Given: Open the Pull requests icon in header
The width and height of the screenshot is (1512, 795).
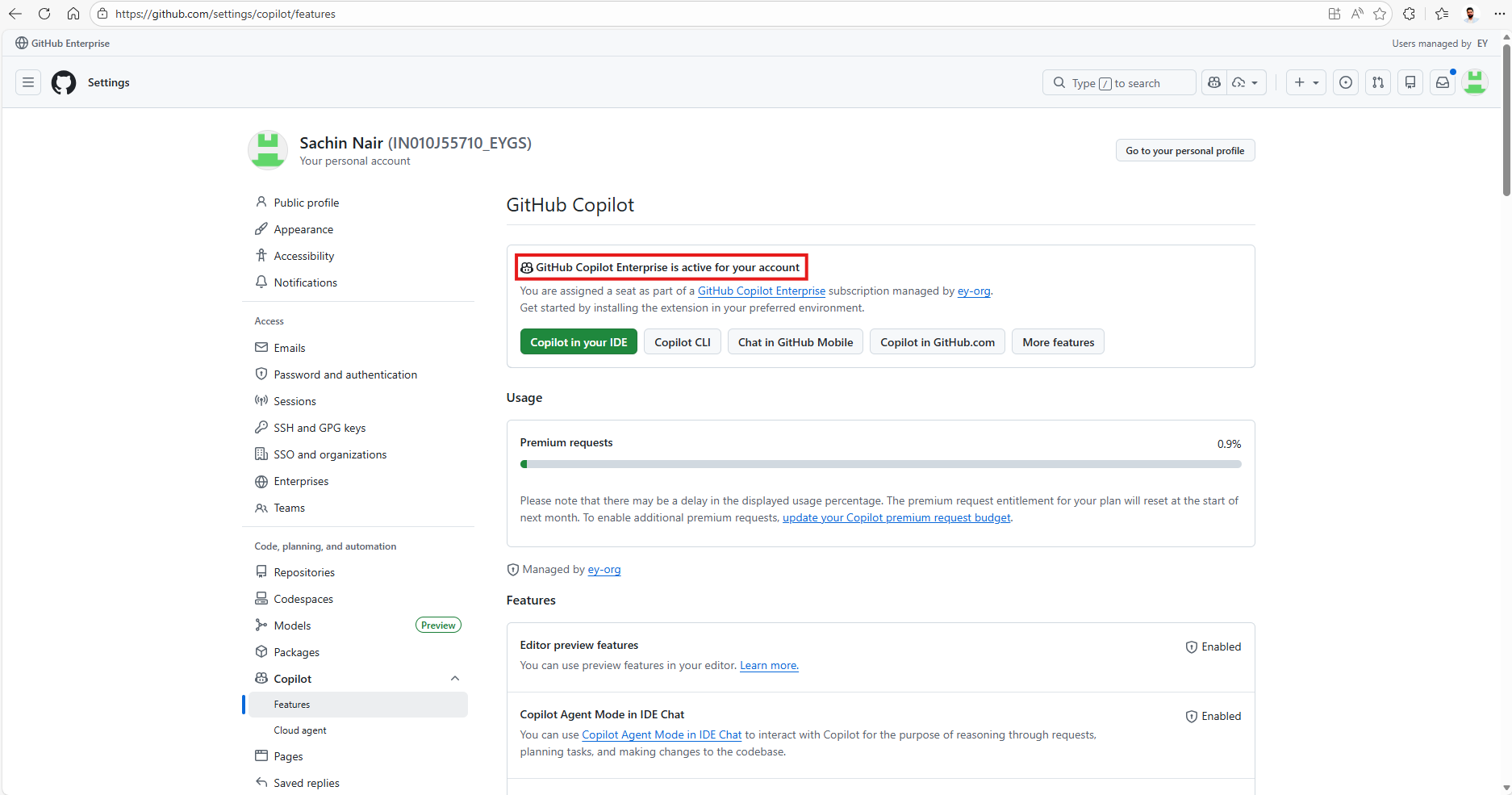Looking at the screenshot, I should (1378, 82).
